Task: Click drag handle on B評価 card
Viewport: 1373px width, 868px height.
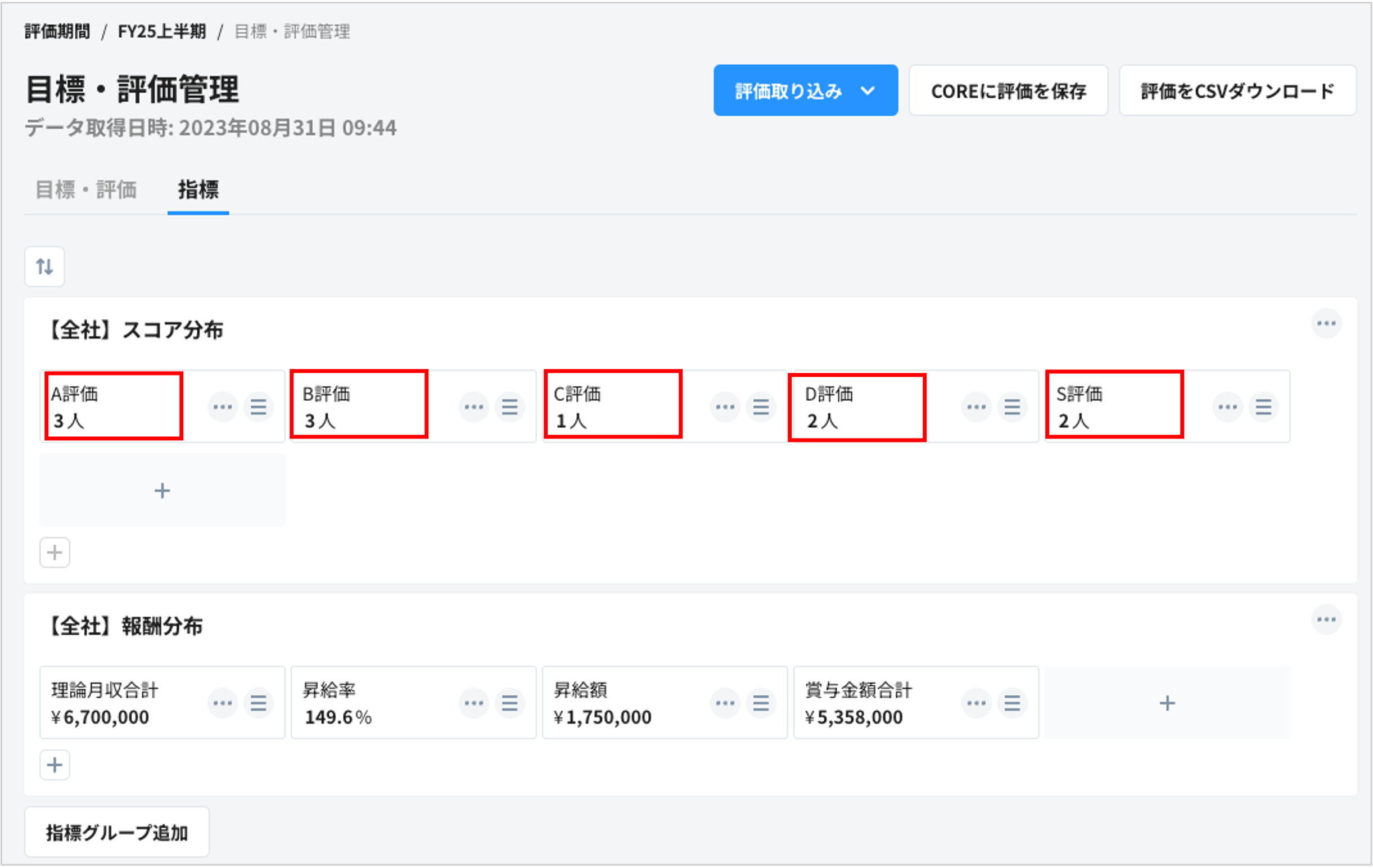Action: coord(510,407)
